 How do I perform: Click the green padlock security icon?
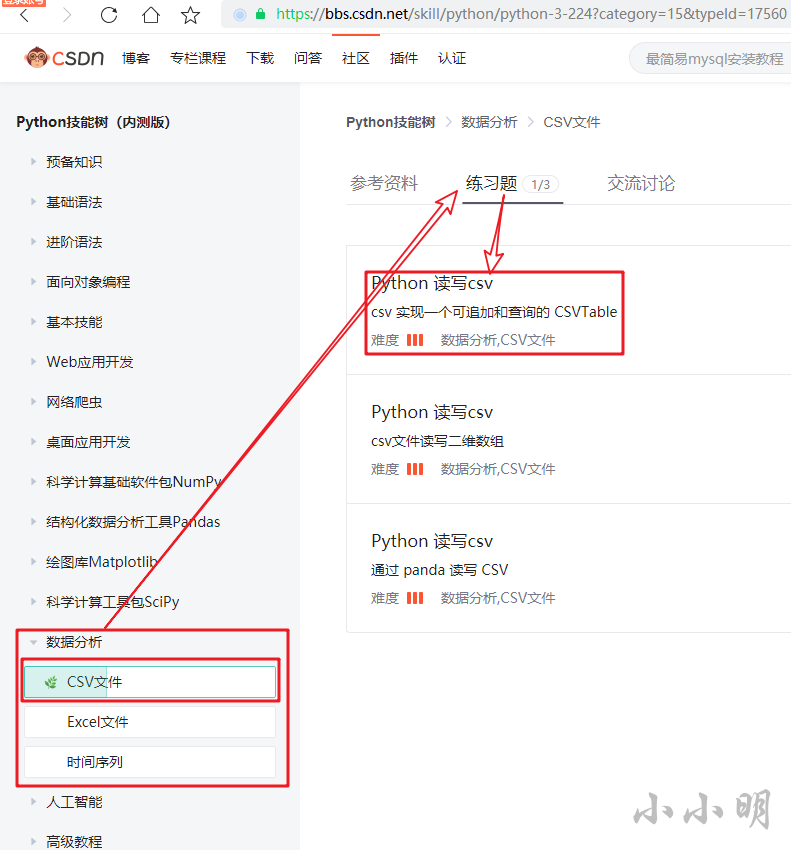(x=261, y=14)
